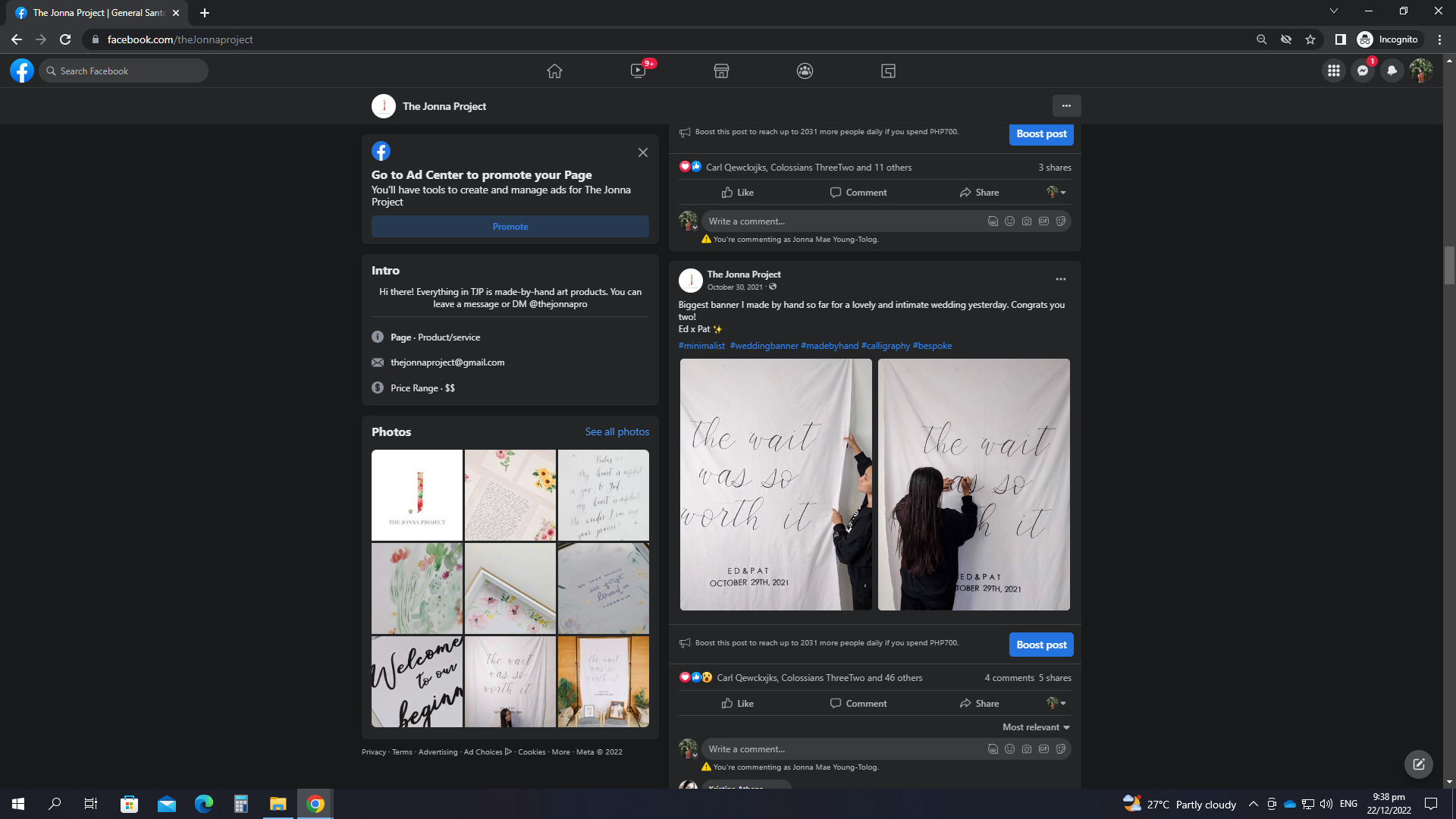Close the Ad Center promotion card
The image size is (1456, 819).
(x=642, y=152)
